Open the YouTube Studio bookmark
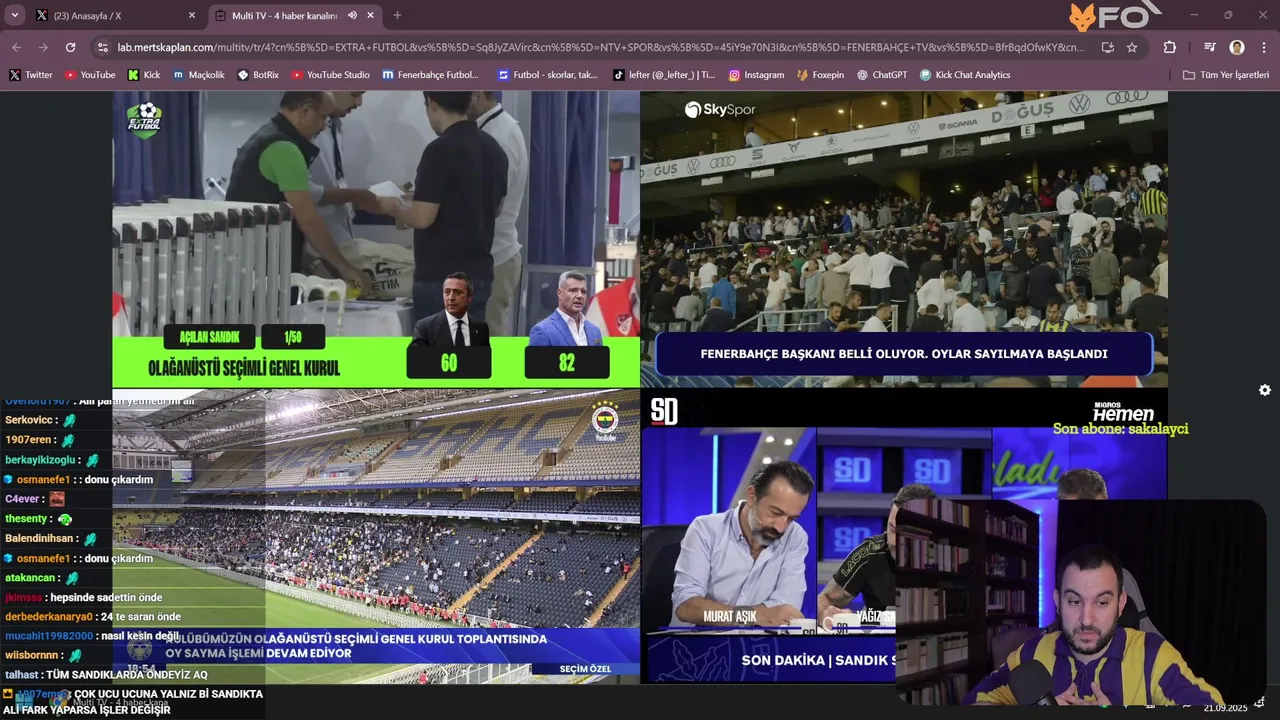Viewport: 1280px width, 720px height. click(x=330, y=75)
